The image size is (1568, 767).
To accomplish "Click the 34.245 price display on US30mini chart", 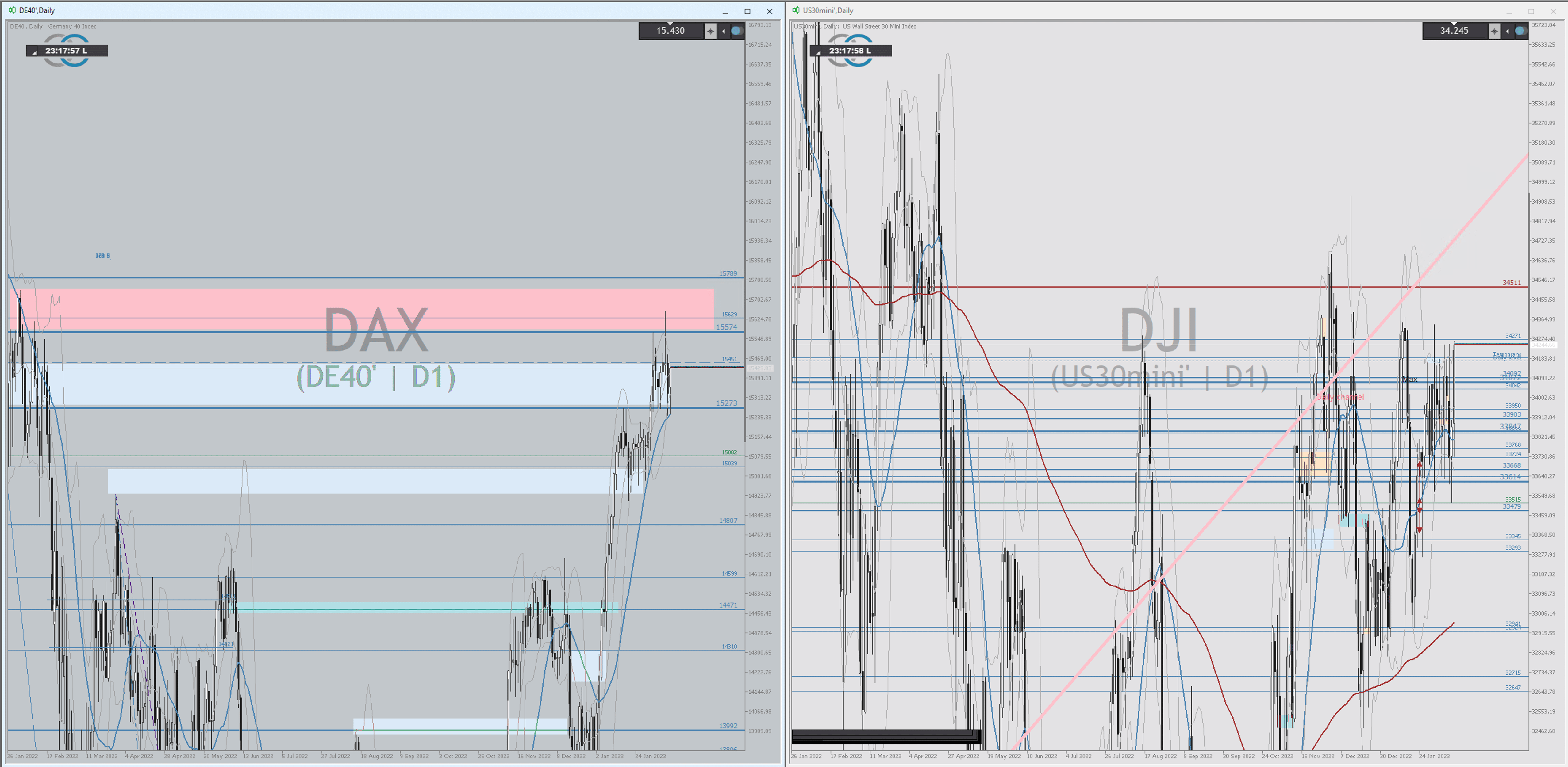I will tap(1454, 30).
